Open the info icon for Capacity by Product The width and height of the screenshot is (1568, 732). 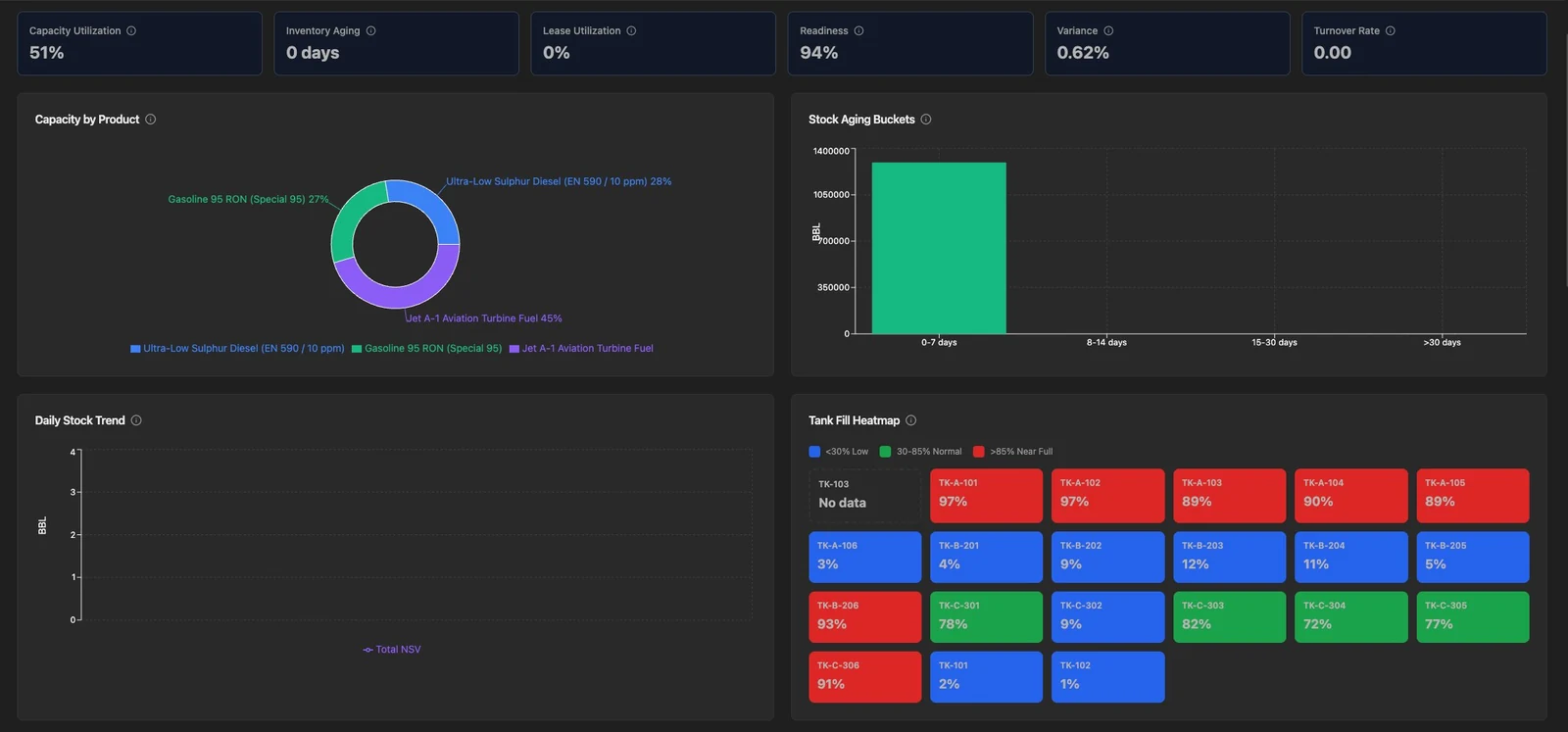point(150,120)
